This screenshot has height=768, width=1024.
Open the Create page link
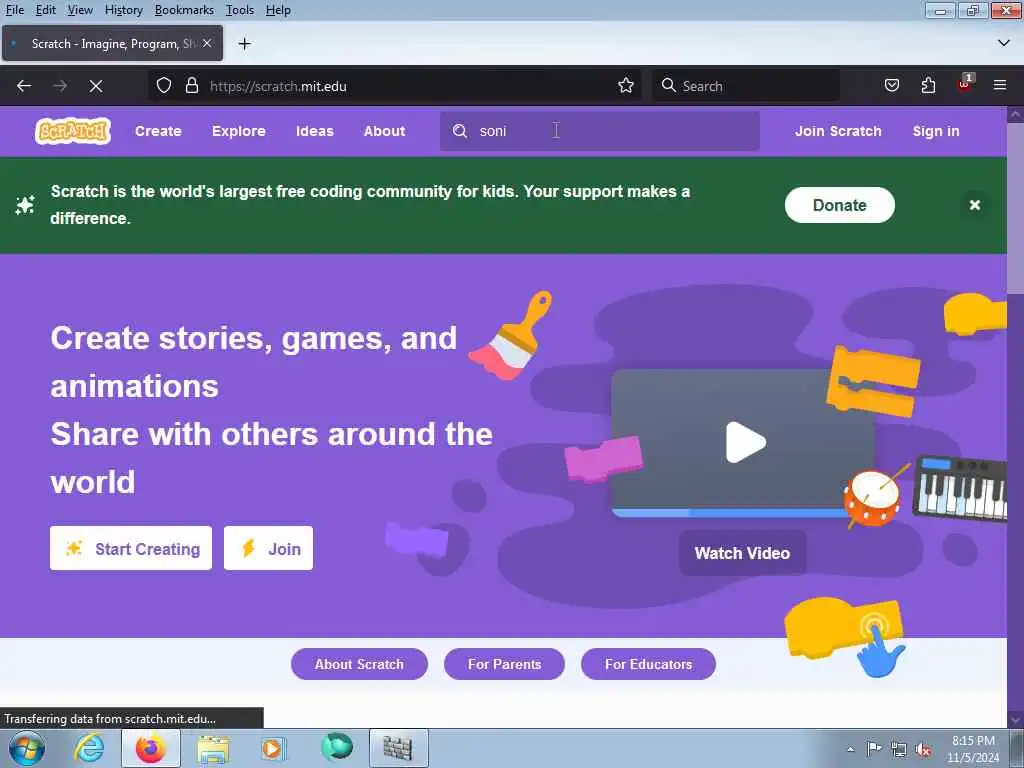click(158, 131)
